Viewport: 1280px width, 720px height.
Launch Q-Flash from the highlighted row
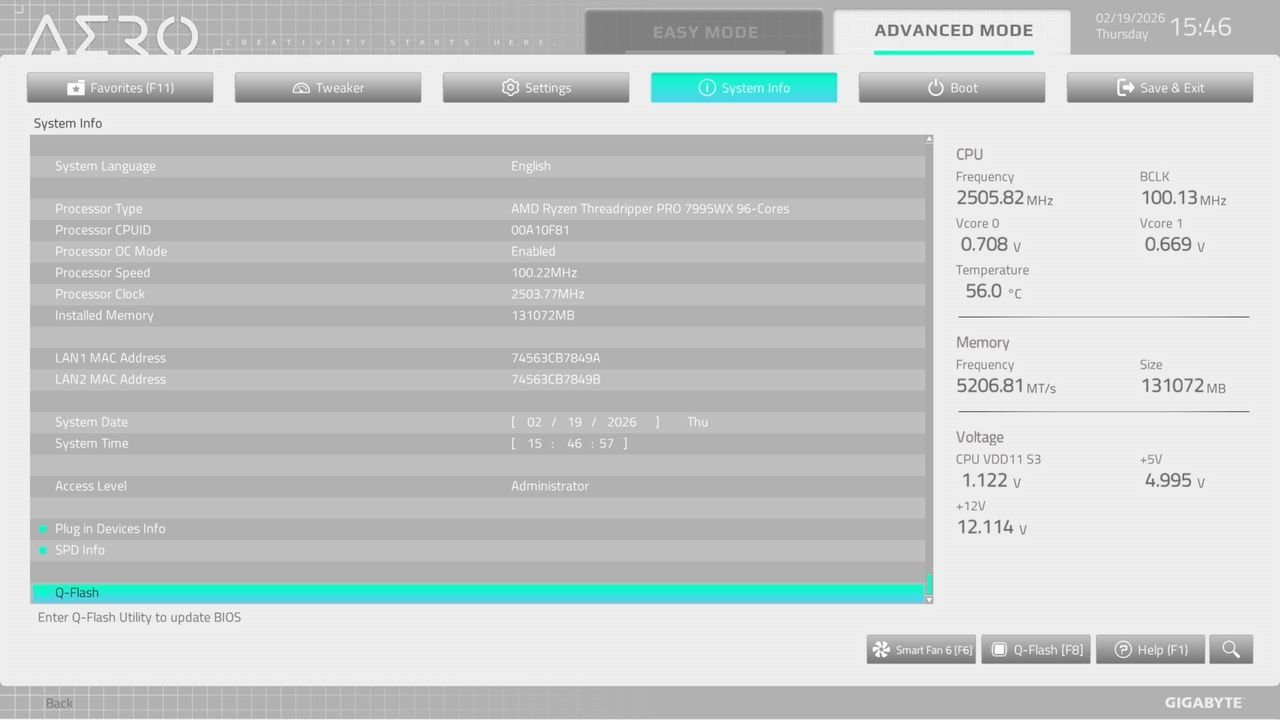point(77,592)
